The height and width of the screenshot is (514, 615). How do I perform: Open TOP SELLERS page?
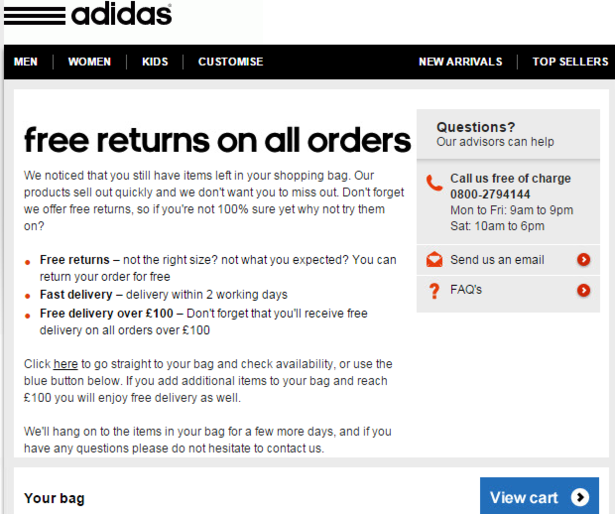click(570, 62)
